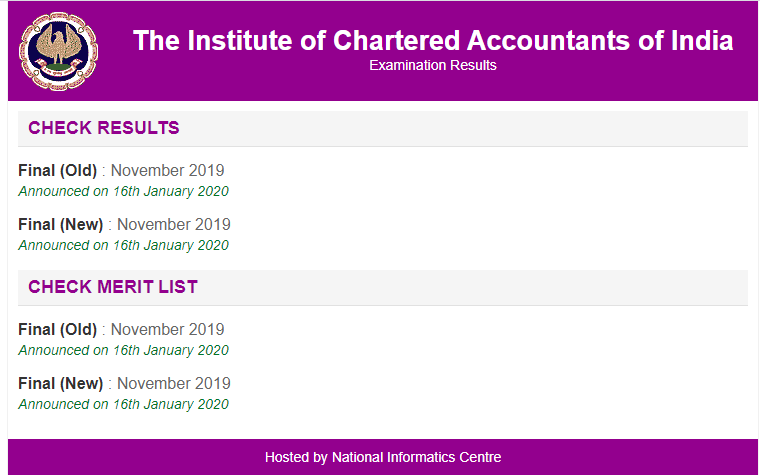The height and width of the screenshot is (475, 760).
Task: Open Final (New) under Check Merit List
Action: (60, 383)
